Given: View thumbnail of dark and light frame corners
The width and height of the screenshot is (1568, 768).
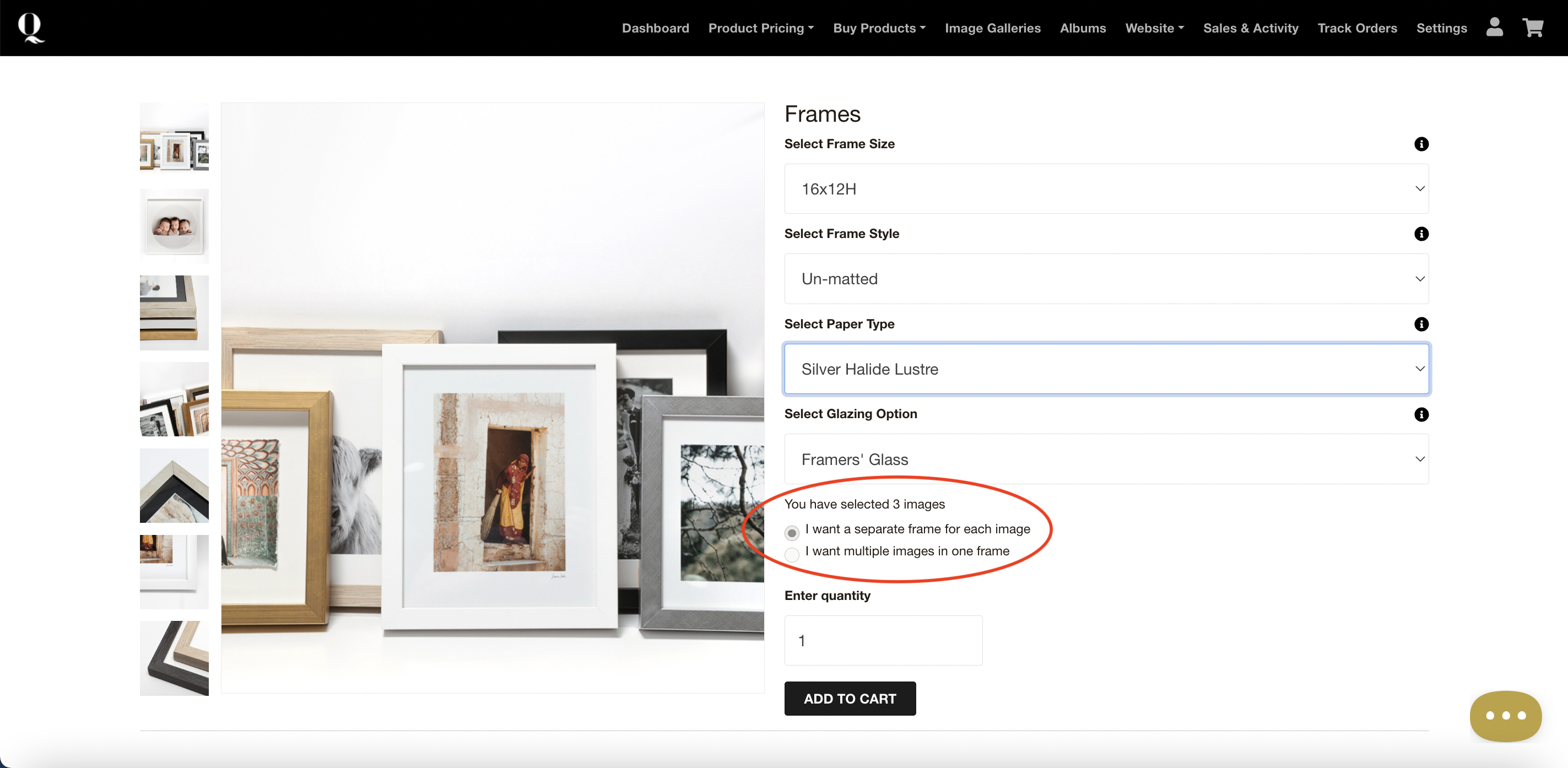Looking at the screenshot, I should 174,658.
